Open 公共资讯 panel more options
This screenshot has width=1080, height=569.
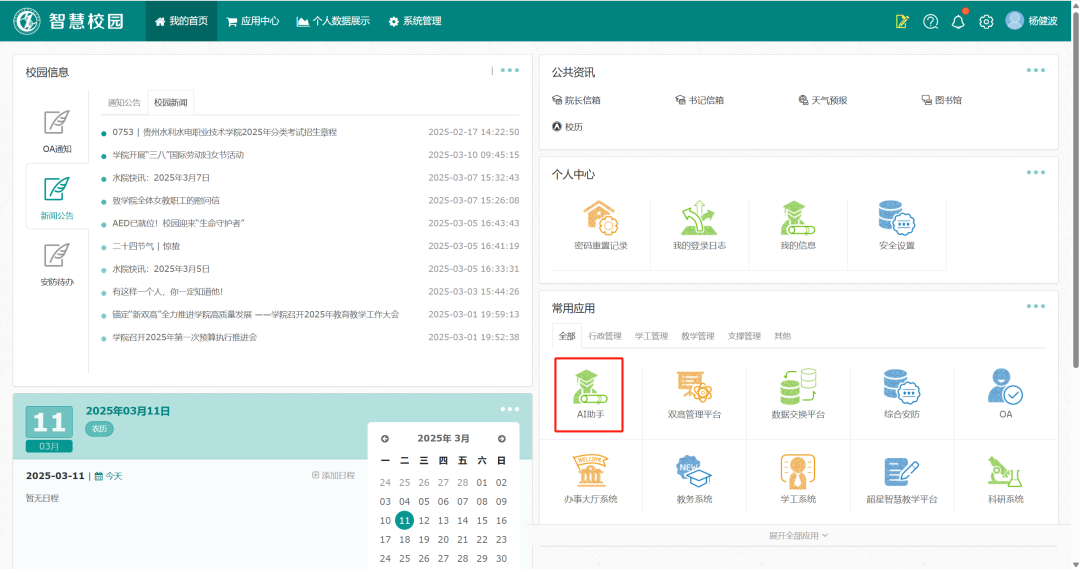(x=1035, y=70)
